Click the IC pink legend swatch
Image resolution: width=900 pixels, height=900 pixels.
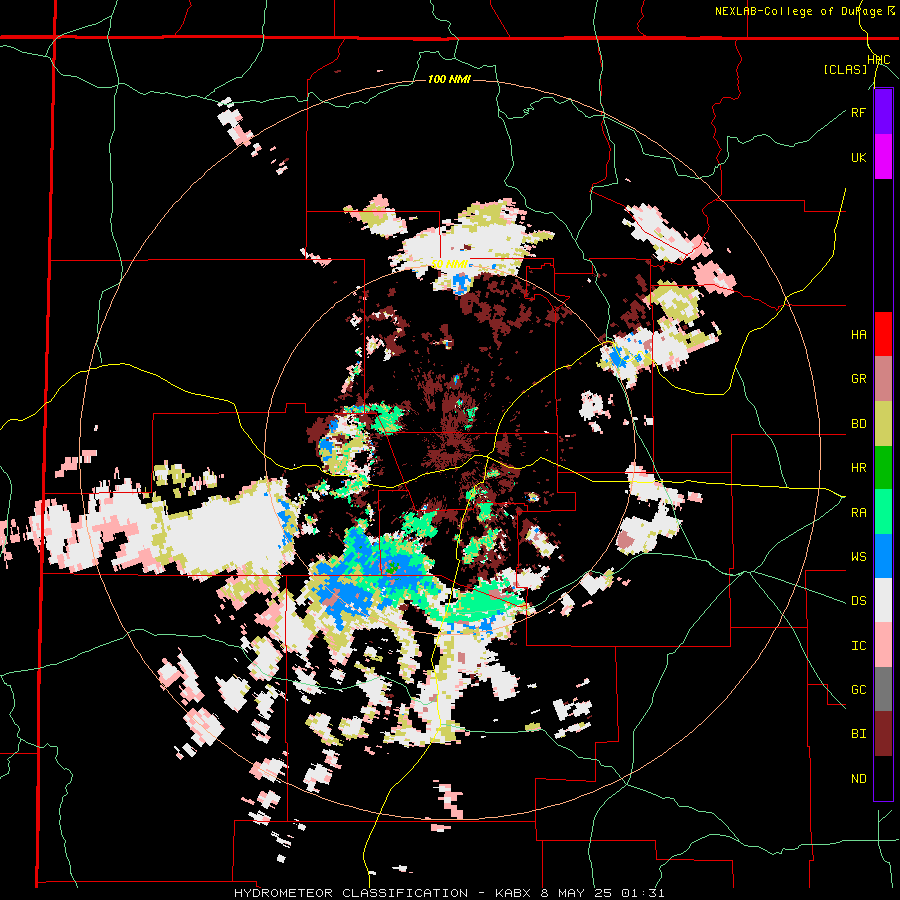pos(883,645)
